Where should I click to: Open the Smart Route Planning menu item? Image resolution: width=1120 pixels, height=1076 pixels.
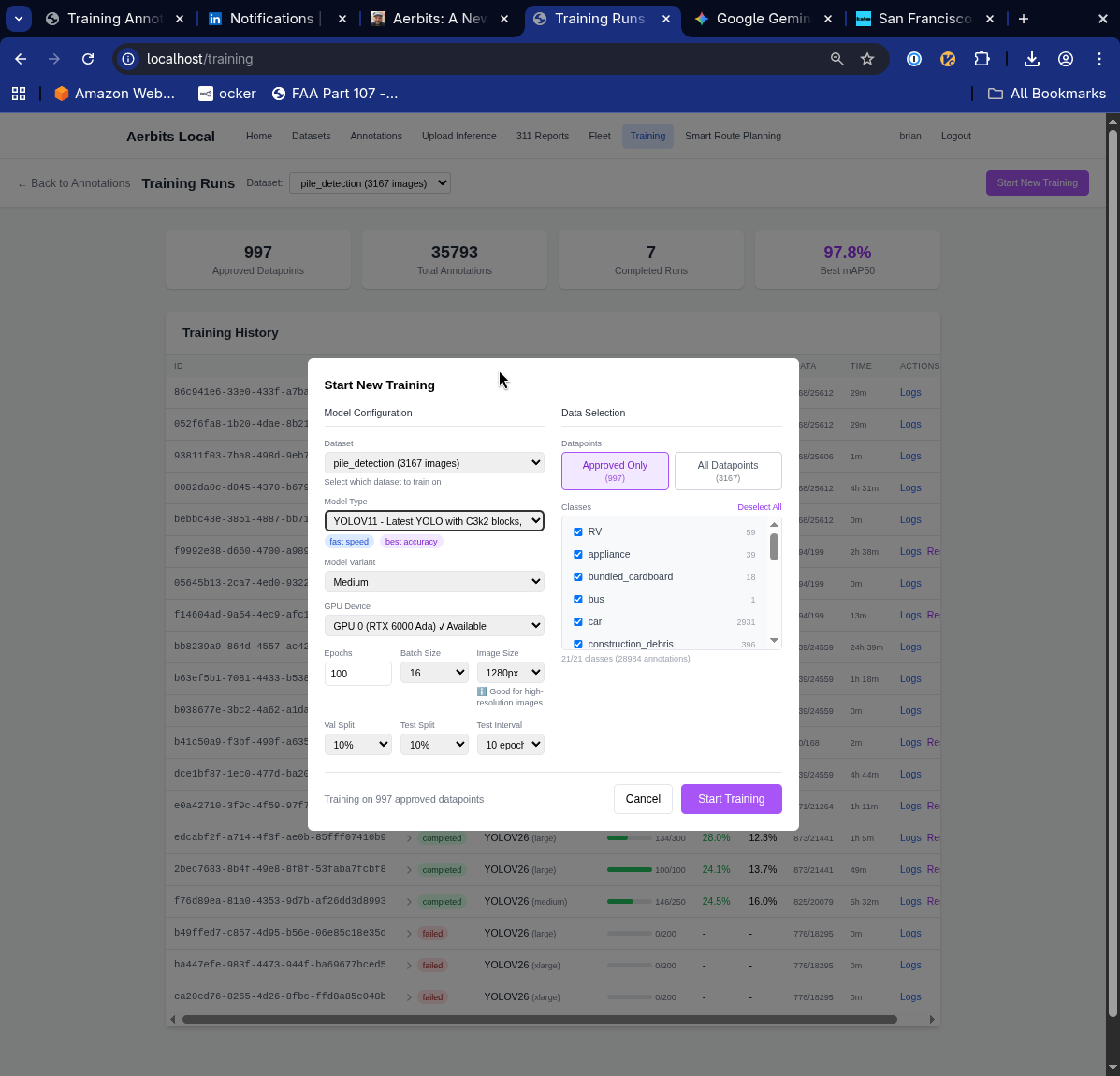733,136
